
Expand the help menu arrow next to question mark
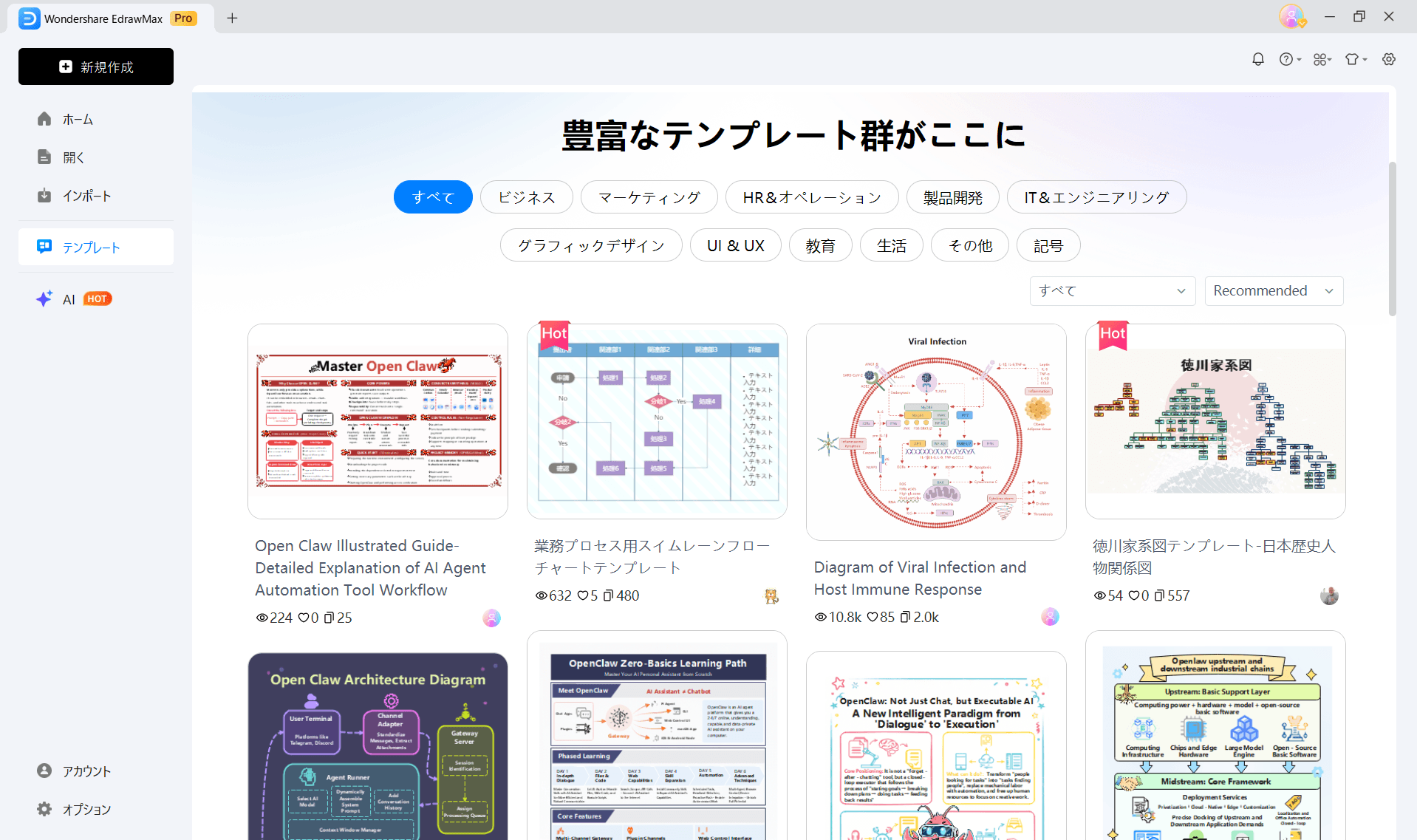[1298, 59]
